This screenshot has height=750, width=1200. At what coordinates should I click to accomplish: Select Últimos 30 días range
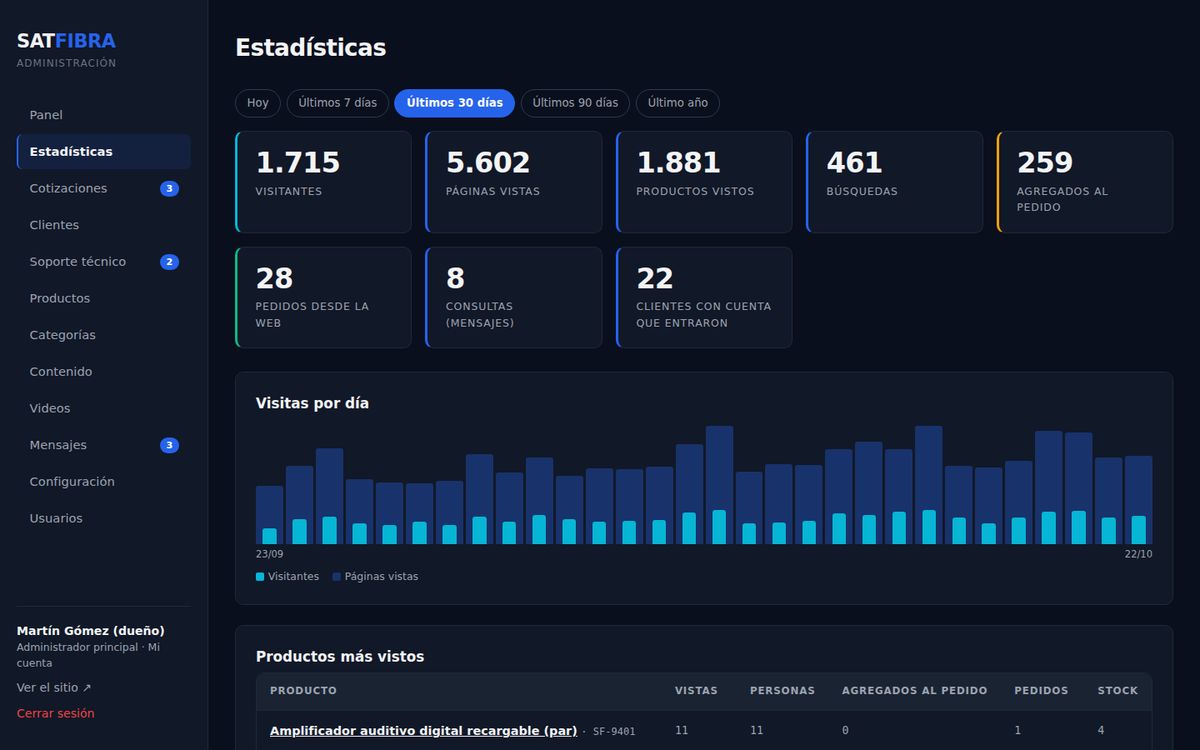[455, 103]
